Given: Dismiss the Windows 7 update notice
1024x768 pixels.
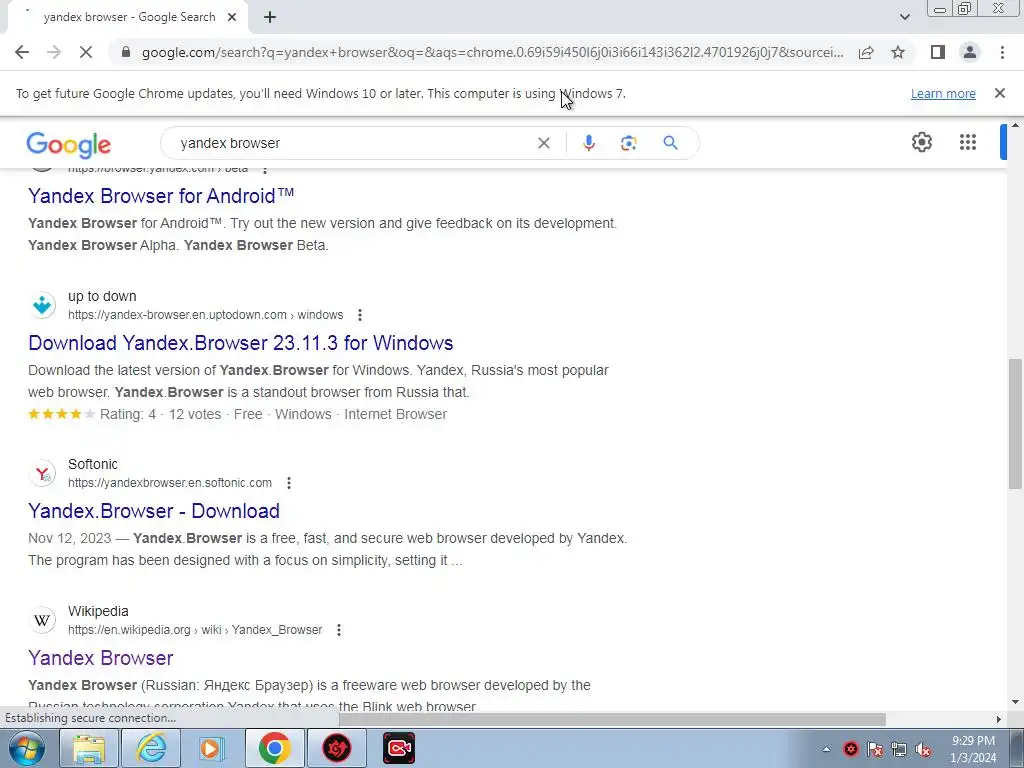Looking at the screenshot, I should 1000,93.
